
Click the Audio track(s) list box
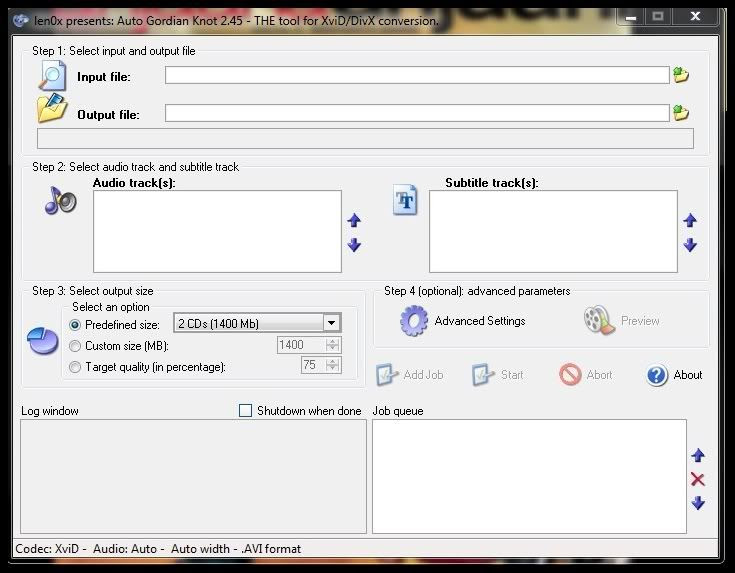(218, 231)
